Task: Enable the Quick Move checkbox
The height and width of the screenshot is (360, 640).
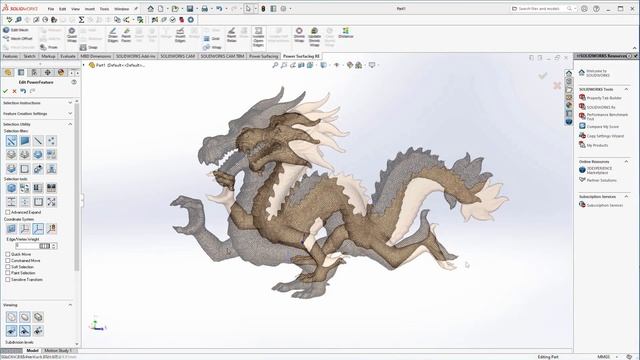Action: [8, 254]
